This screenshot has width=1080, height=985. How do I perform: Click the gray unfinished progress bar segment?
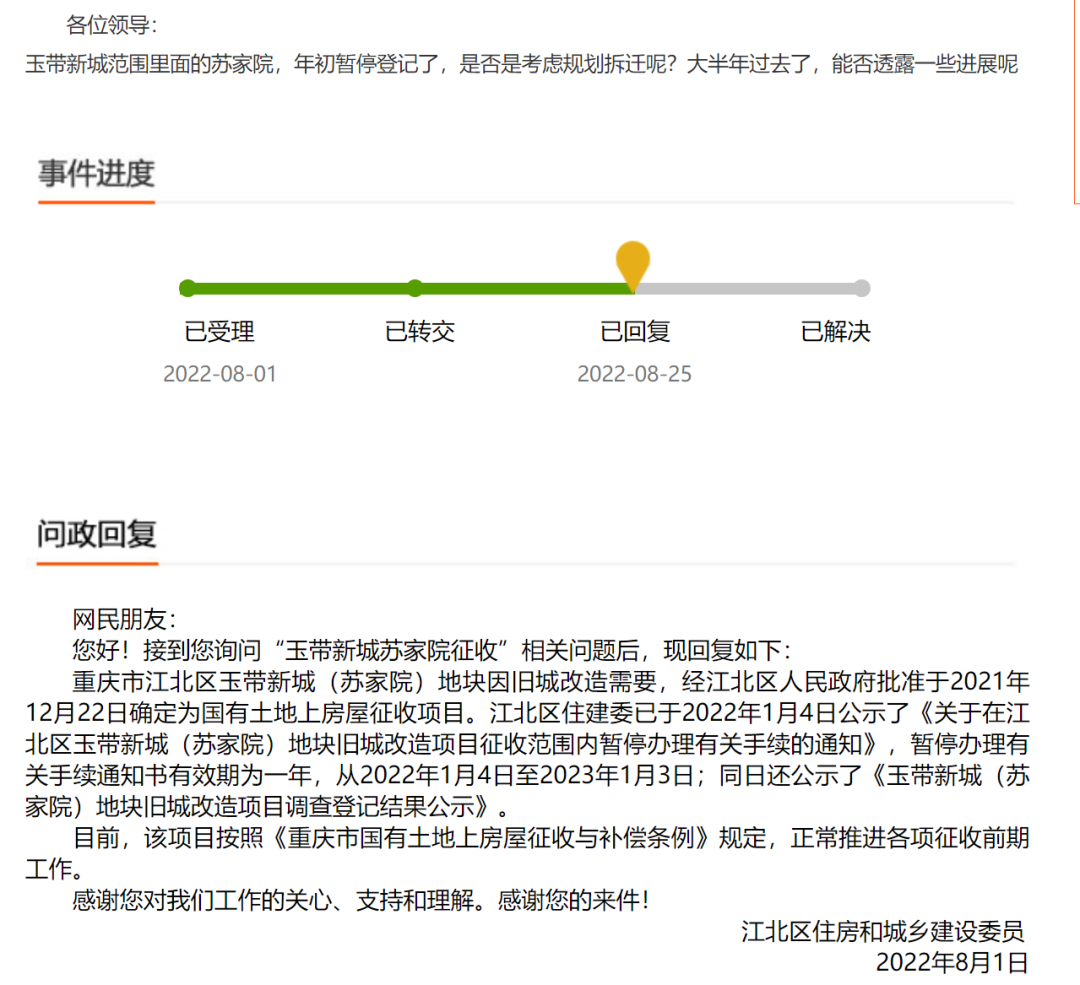[750, 288]
